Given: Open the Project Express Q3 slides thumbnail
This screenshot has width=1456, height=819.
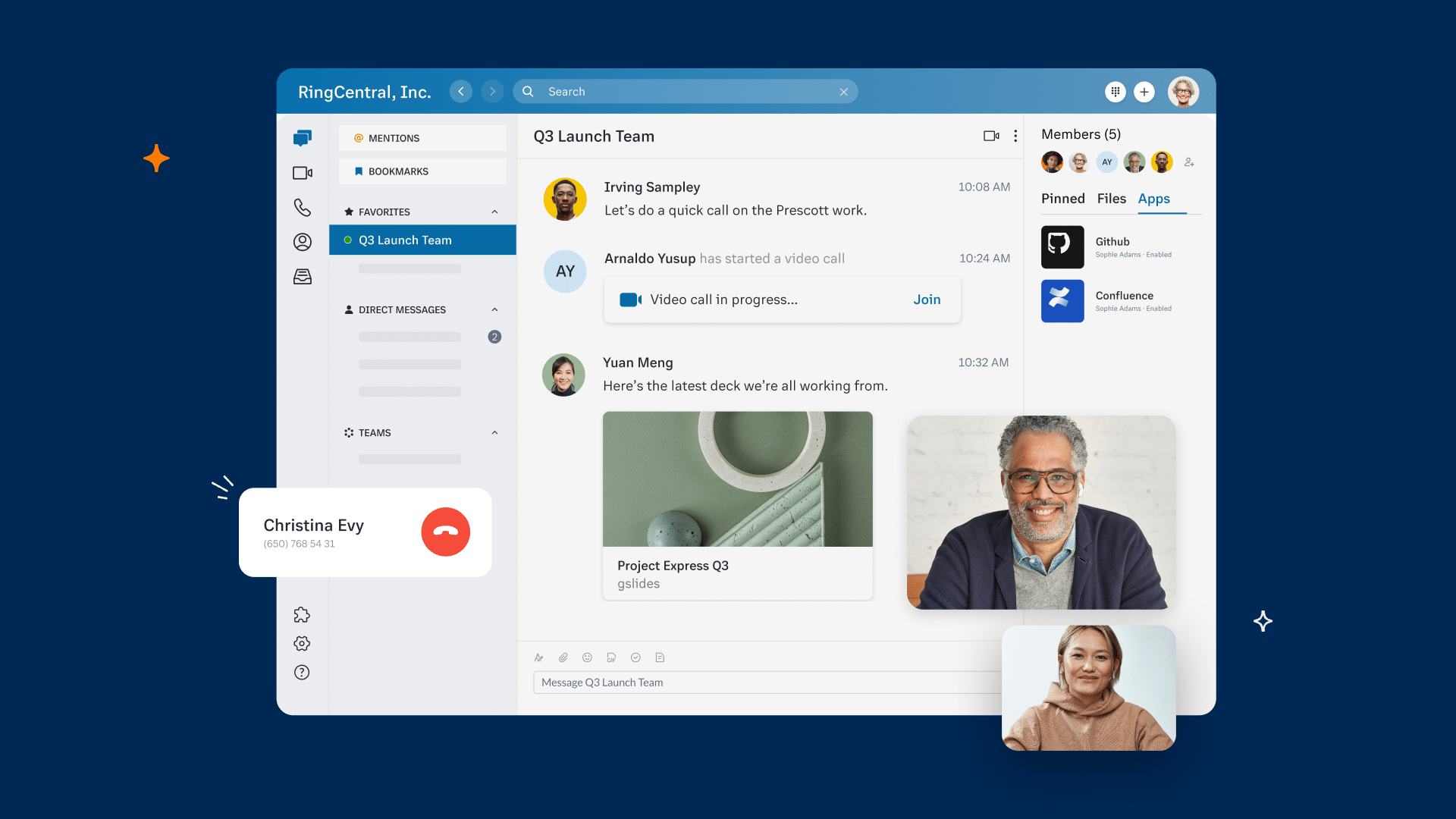Looking at the screenshot, I should point(737,479).
